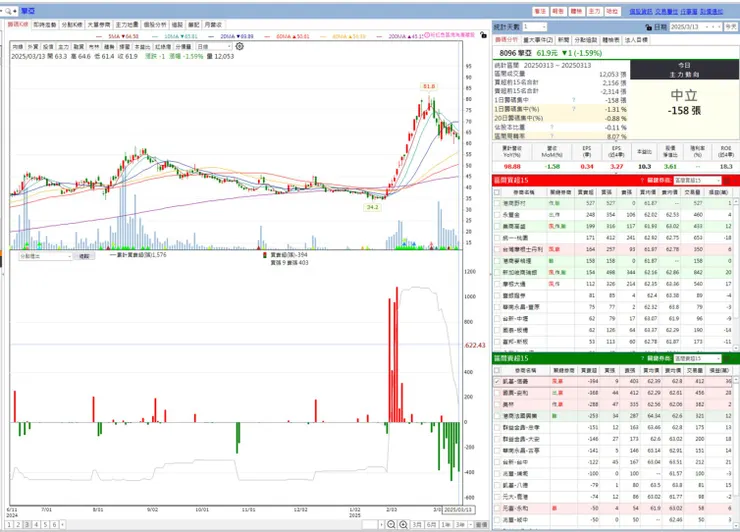
Task: Open the 主力地圖 tab
Action: point(127,25)
